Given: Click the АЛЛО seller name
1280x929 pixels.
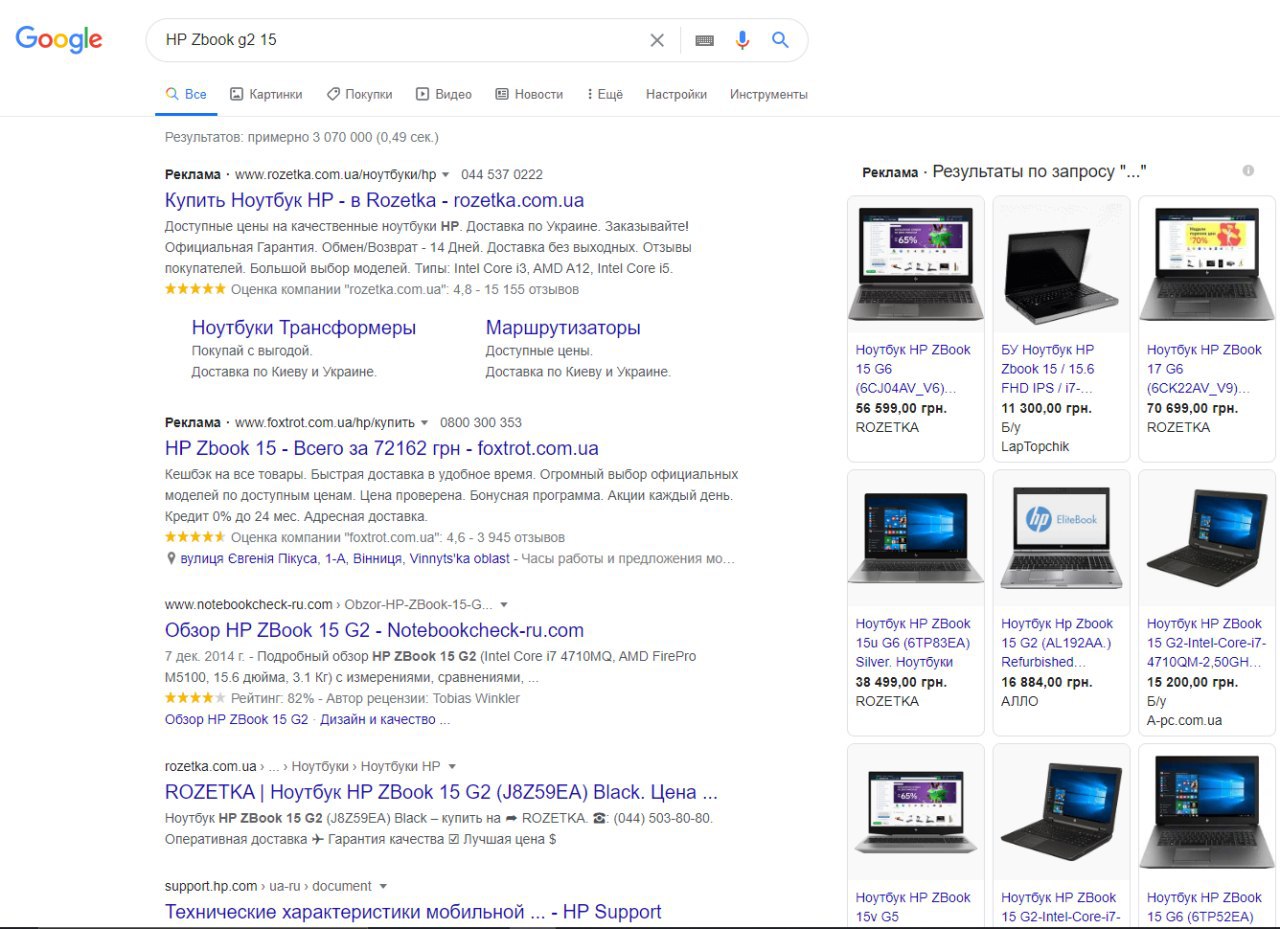Looking at the screenshot, I should click(1020, 701).
